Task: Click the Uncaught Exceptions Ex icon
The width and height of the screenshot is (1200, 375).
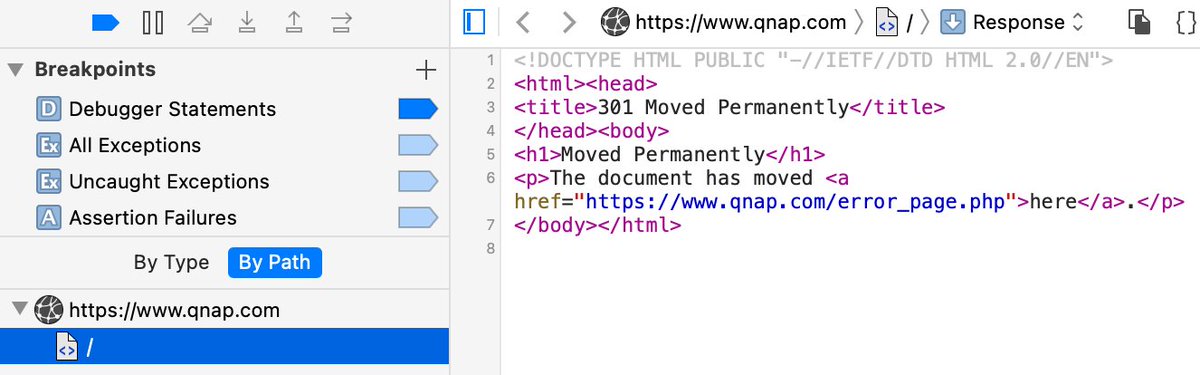Action: click(x=49, y=181)
